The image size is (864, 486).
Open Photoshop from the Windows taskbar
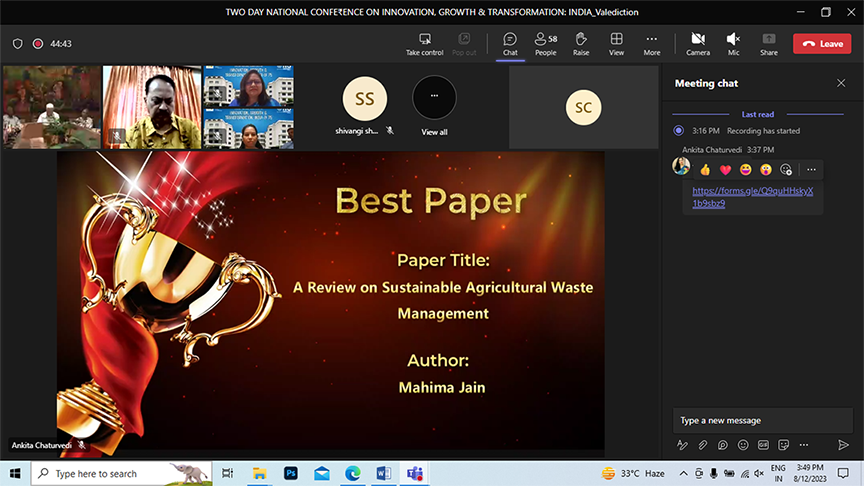290,473
